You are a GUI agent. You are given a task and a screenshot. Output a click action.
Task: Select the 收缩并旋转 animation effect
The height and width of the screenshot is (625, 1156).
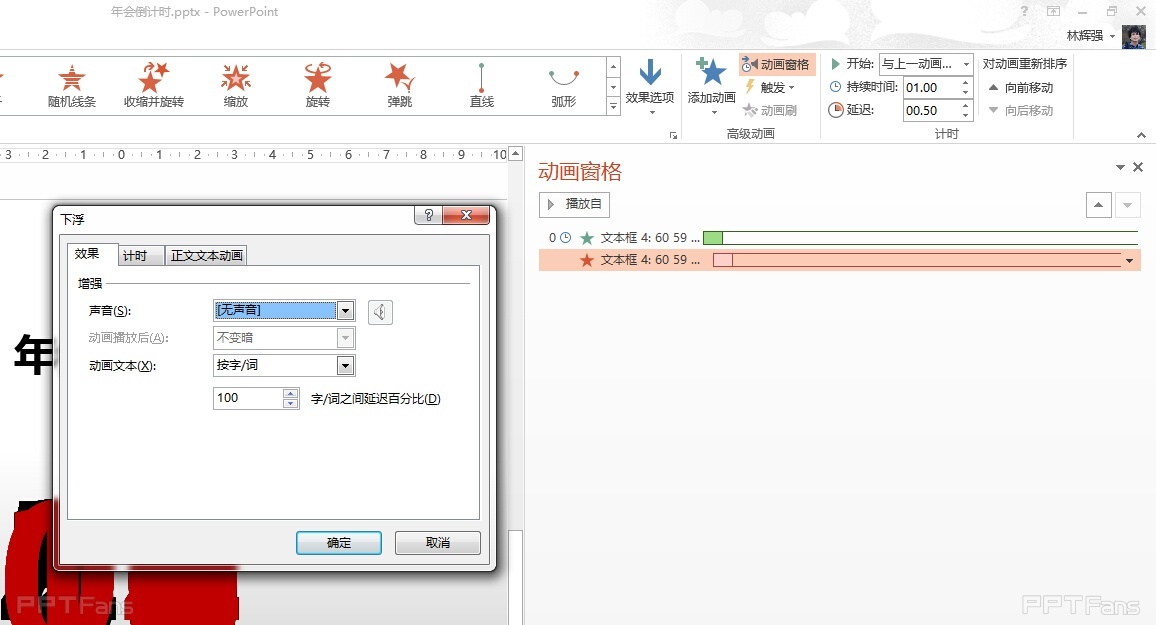coord(154,84)
